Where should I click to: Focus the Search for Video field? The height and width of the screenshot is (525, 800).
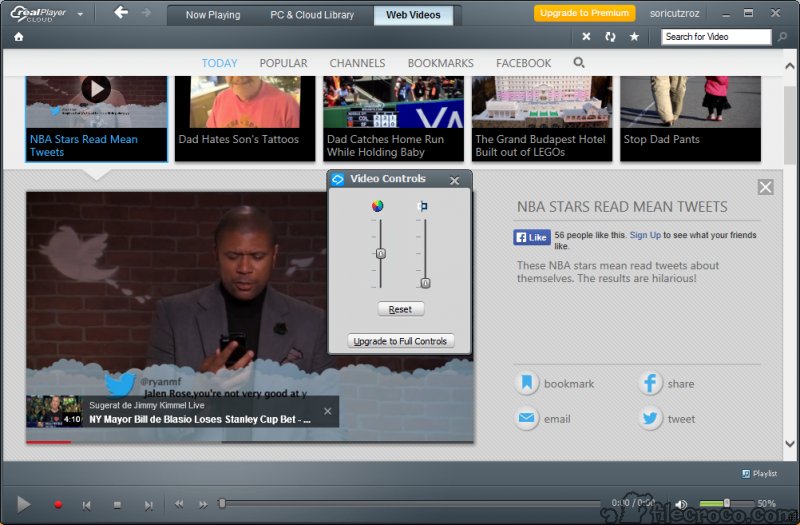[716, 37]
